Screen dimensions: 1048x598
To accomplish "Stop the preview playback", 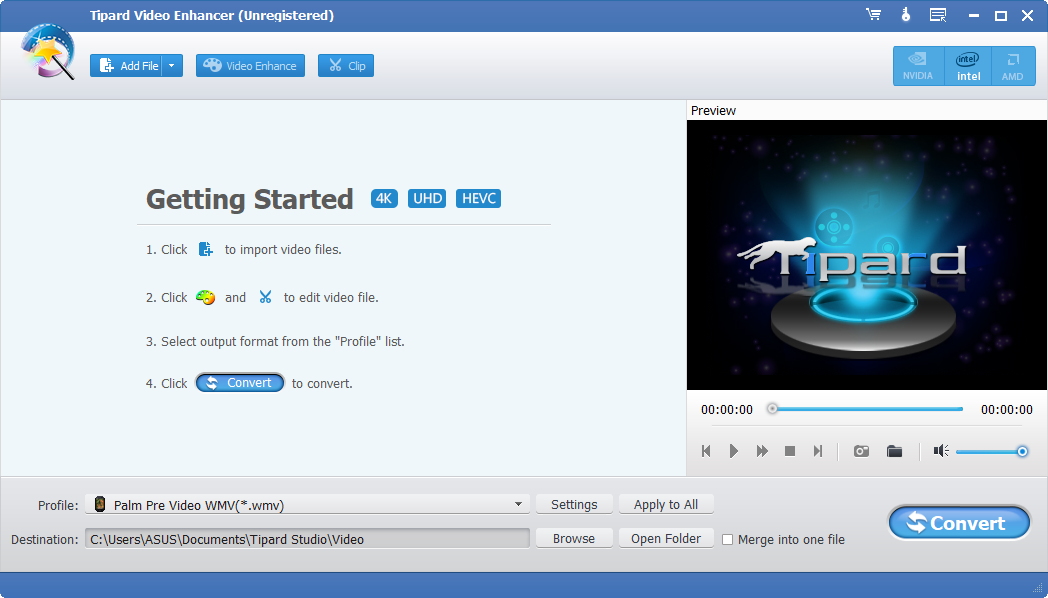I will (789, 451).
